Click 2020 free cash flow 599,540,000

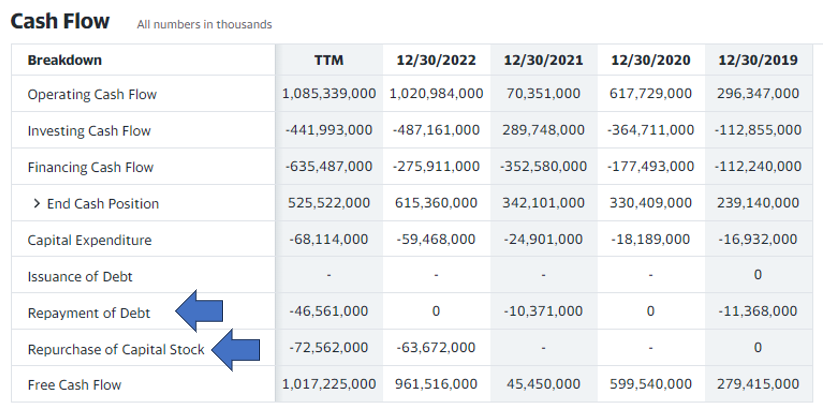(x=651, y=384)
